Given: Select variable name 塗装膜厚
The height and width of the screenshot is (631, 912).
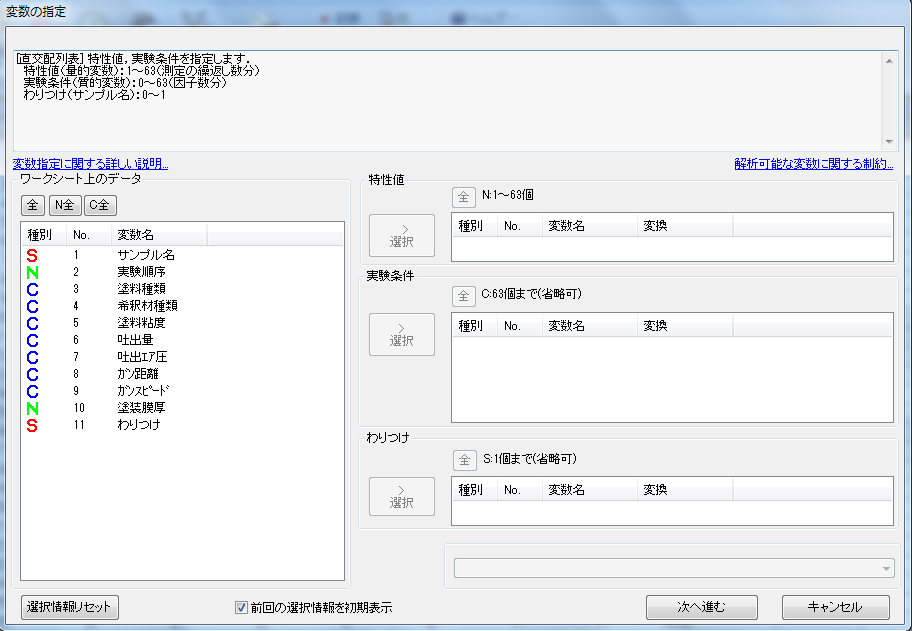Looking at the screenshot, I should click(141, 408).
